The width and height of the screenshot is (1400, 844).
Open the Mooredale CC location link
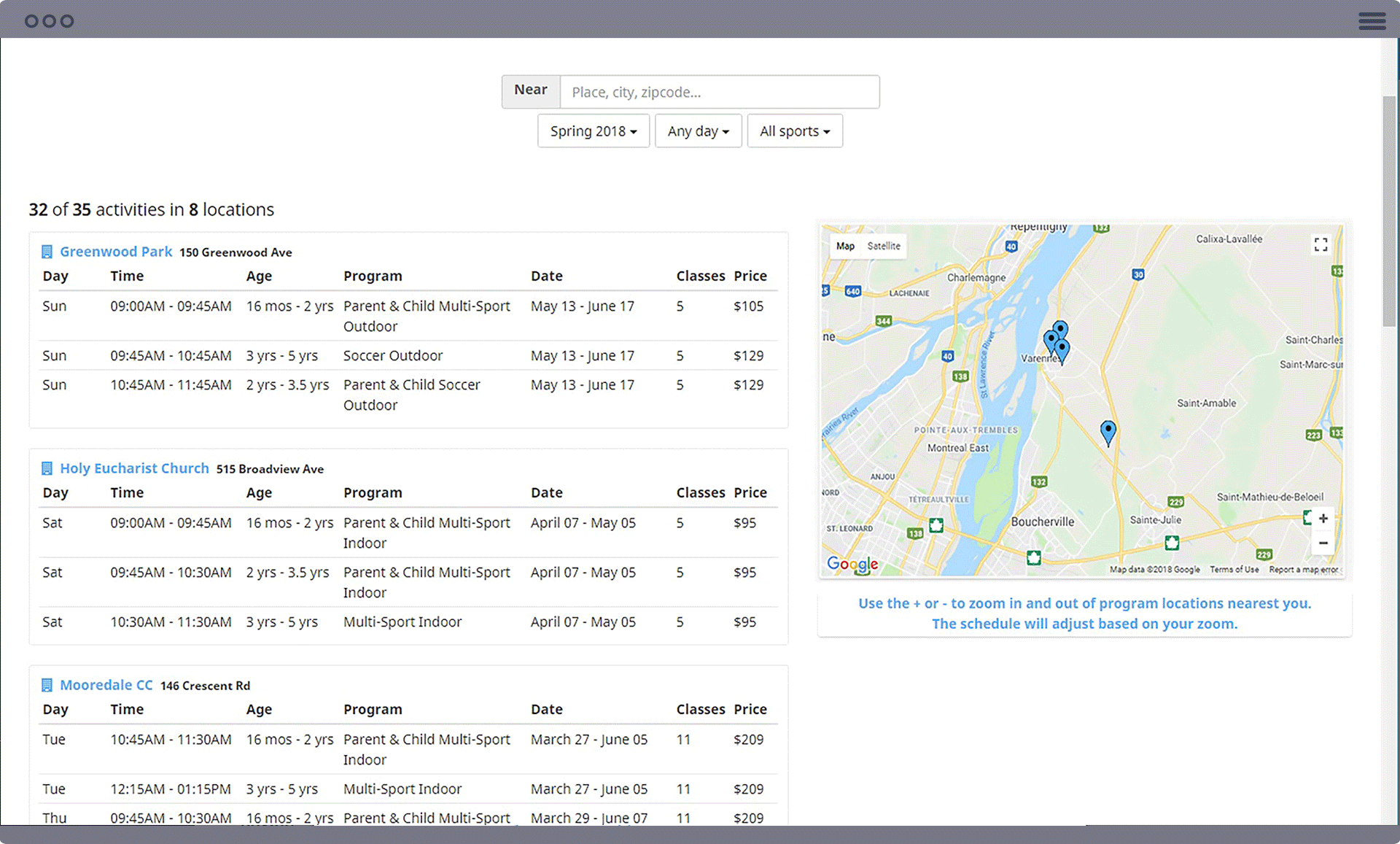[x=106, y=685]
